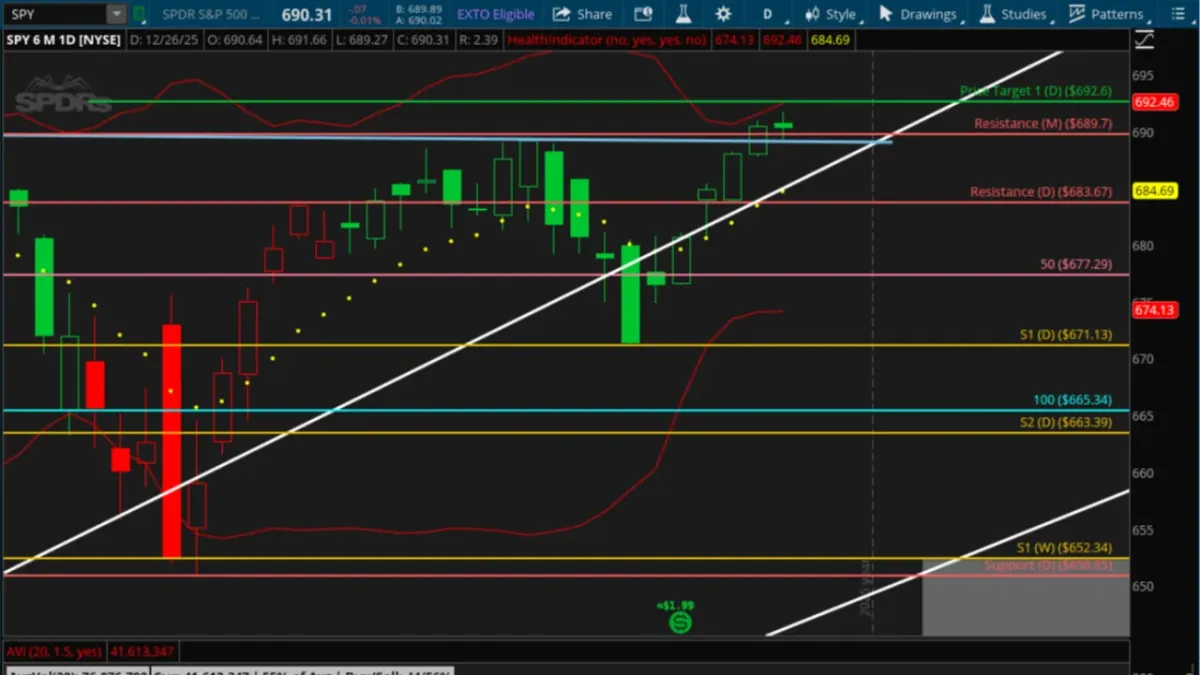This screenshot has height=675, width=1200.
Task: Click inside the SPY symbol input field
Action: (x=50, y=13)
